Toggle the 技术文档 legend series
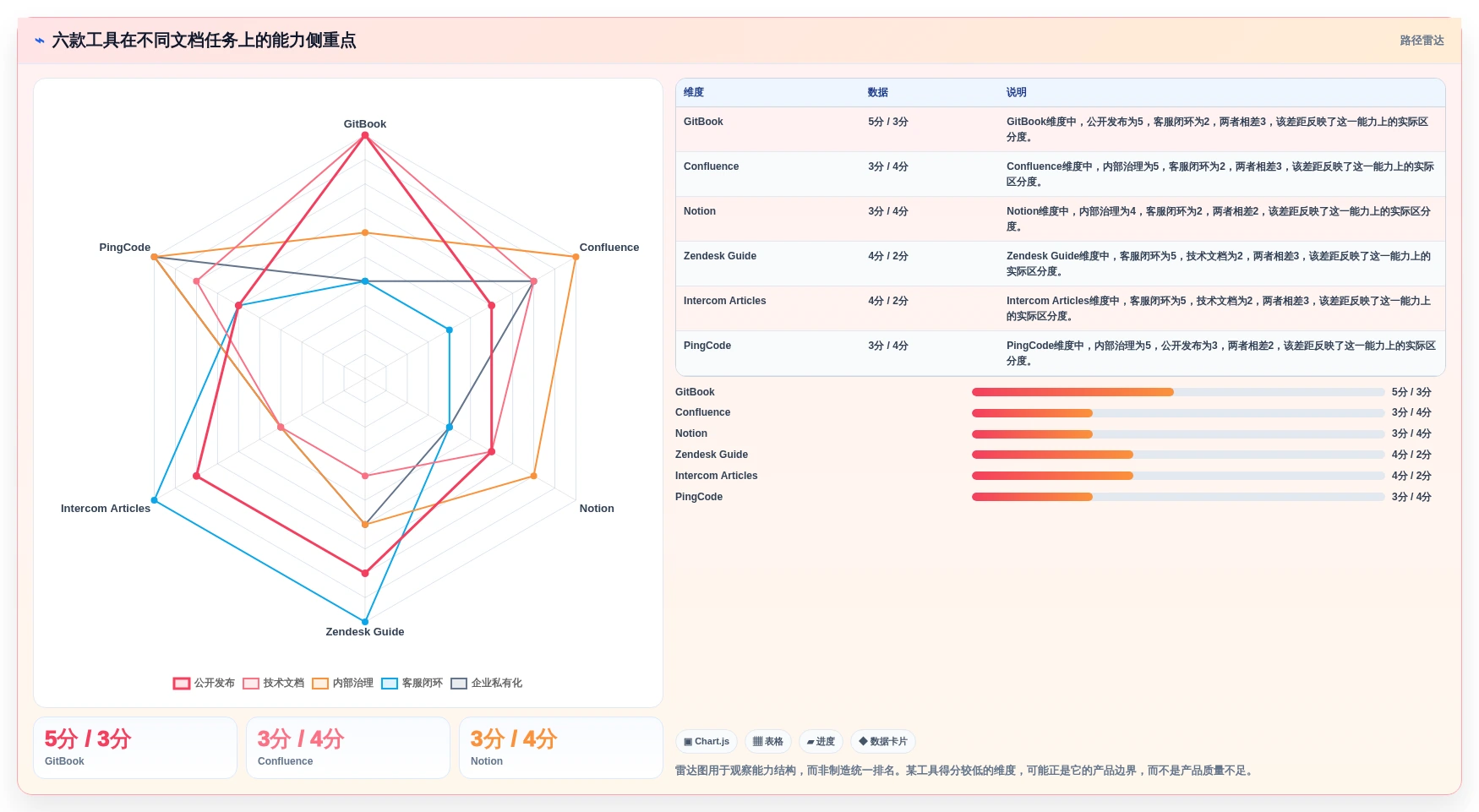This screenshot has width=1479, height=812. coord(273,683)
